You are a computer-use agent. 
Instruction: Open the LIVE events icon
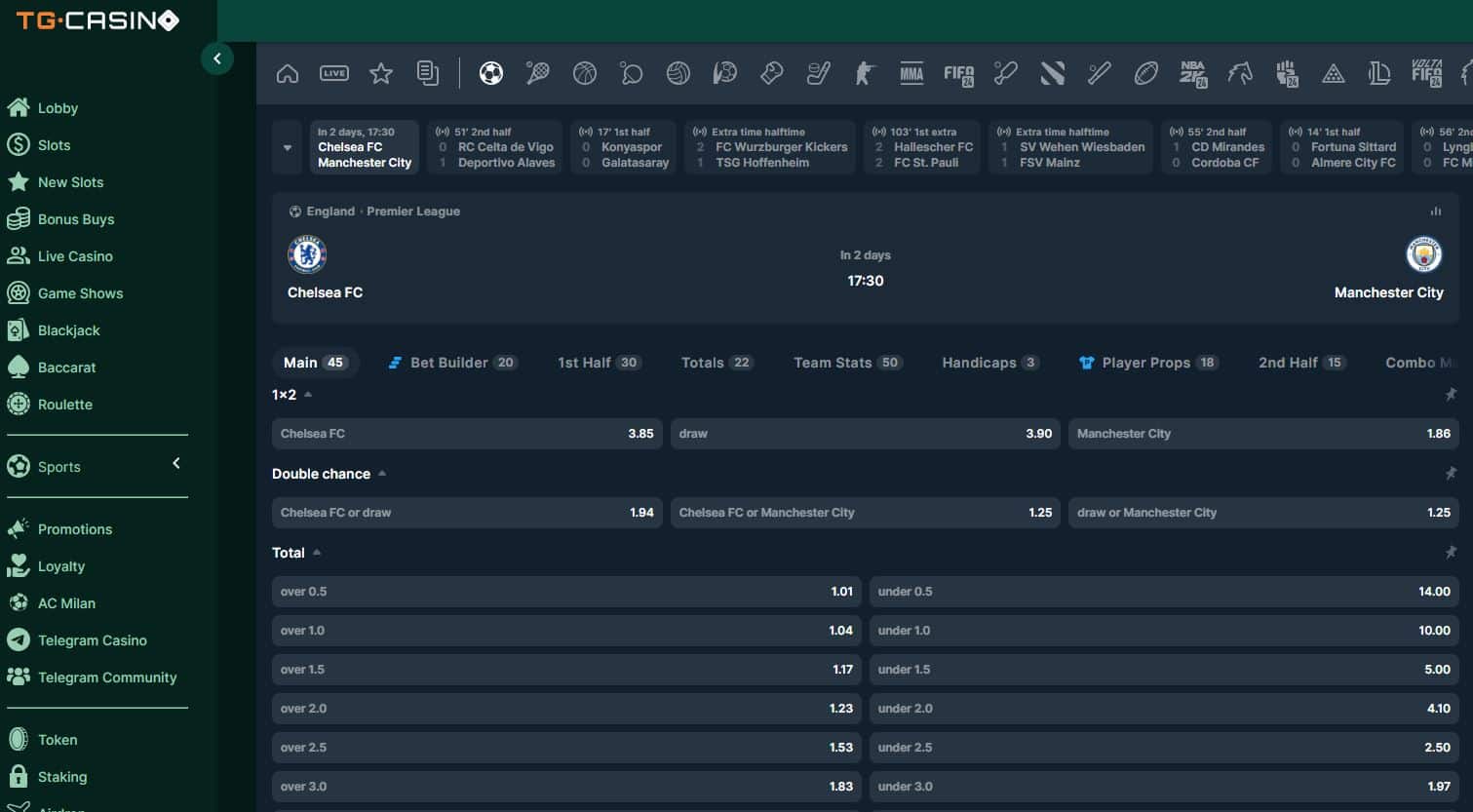click(x=334, y=73)
